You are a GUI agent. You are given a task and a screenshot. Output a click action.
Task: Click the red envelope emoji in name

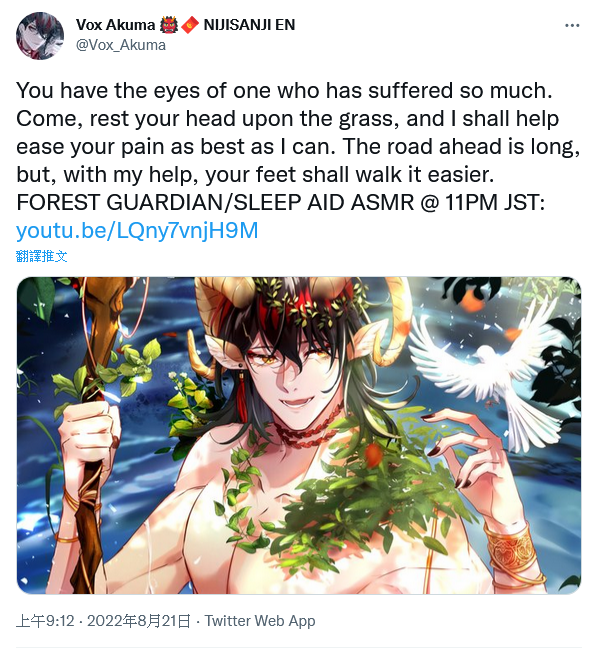click(190, 25)
